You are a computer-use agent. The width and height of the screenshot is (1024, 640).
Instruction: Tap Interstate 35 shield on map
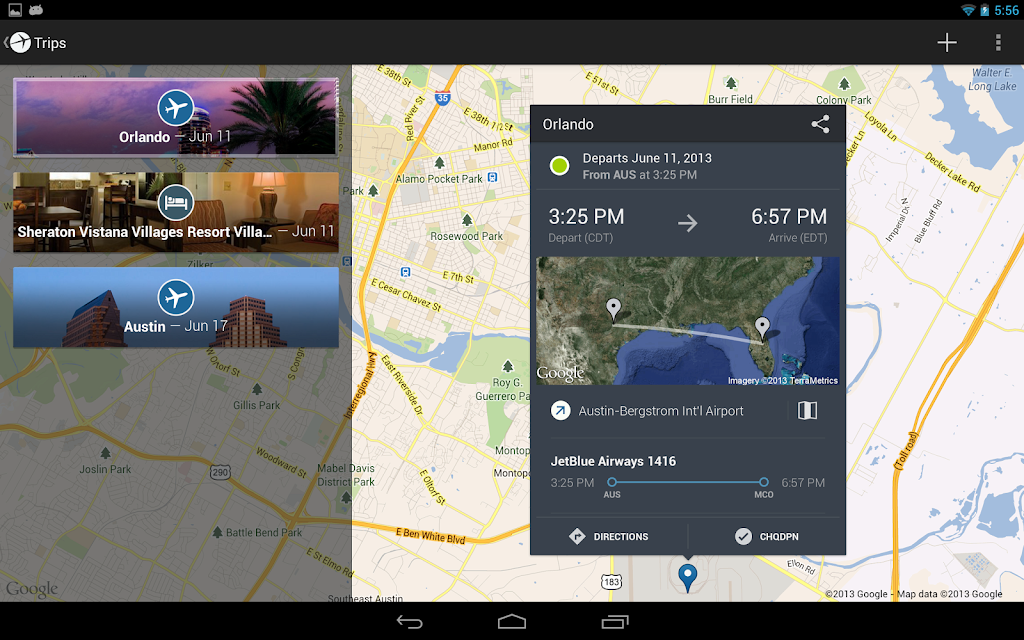pyautogui.click(x=443, y=98)
